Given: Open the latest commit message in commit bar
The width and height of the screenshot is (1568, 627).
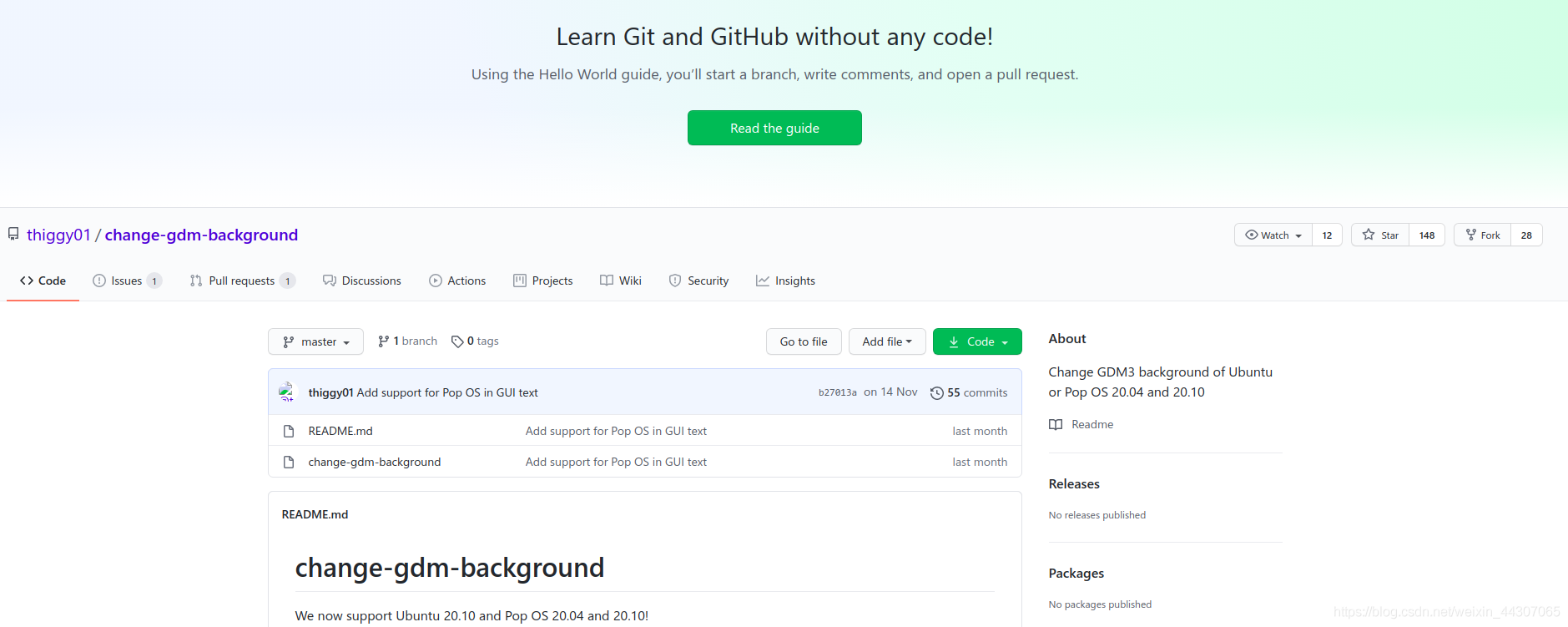Looking at the screenshot, I should [447, 392].
